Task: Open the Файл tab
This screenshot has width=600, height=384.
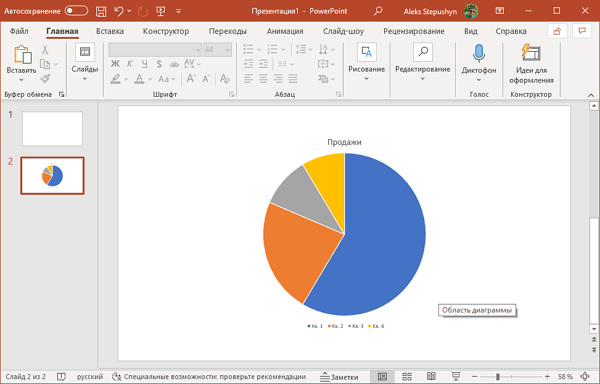Action: coord(19,31)
